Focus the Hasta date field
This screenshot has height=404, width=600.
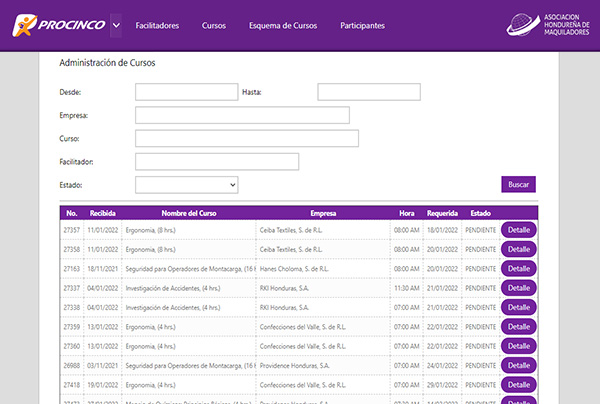[x=369, y=92]
